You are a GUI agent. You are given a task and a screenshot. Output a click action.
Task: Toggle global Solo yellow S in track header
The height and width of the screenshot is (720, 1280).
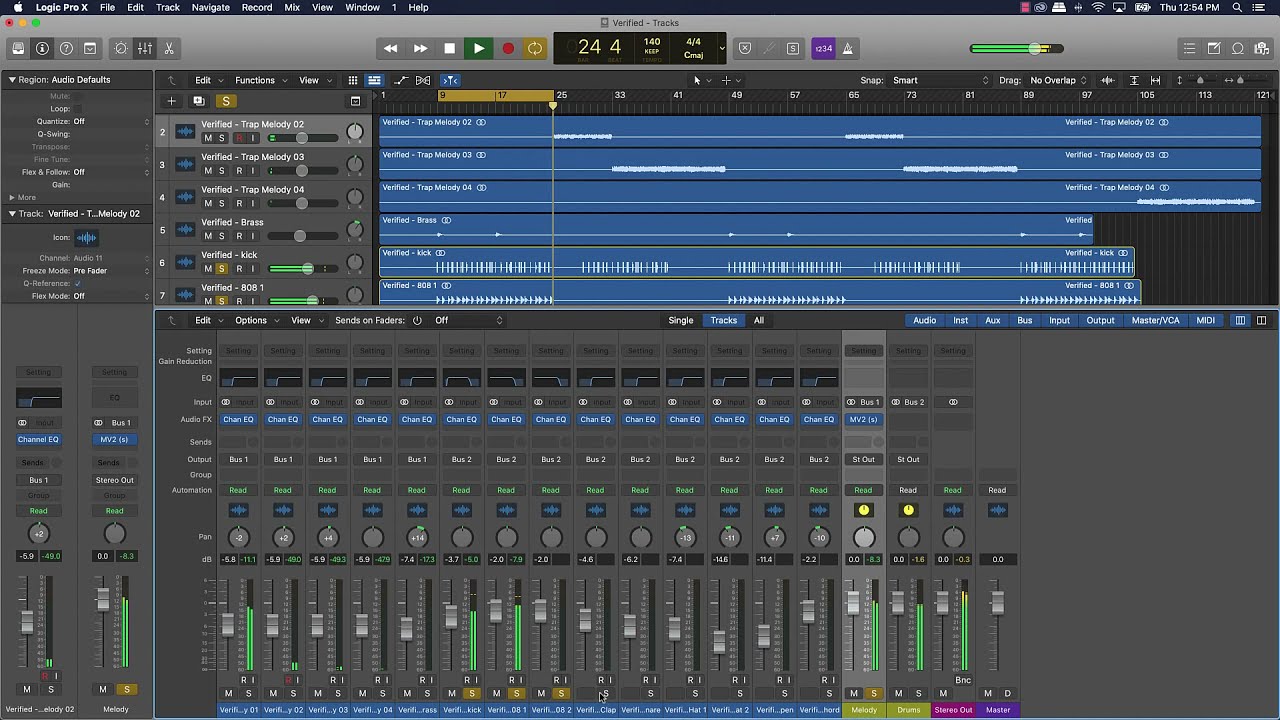(x=226, y=101)
